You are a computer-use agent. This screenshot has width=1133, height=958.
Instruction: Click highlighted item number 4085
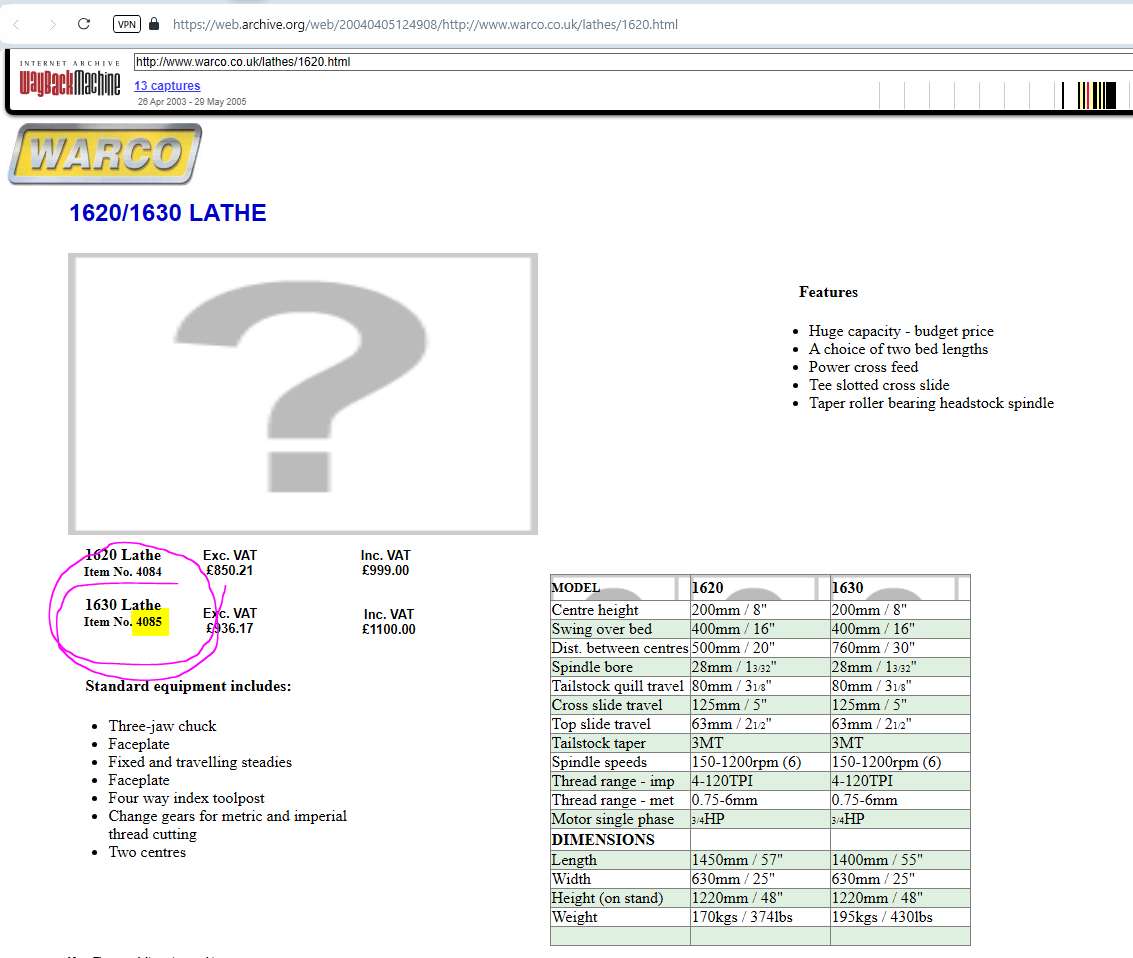coord(150,621)
